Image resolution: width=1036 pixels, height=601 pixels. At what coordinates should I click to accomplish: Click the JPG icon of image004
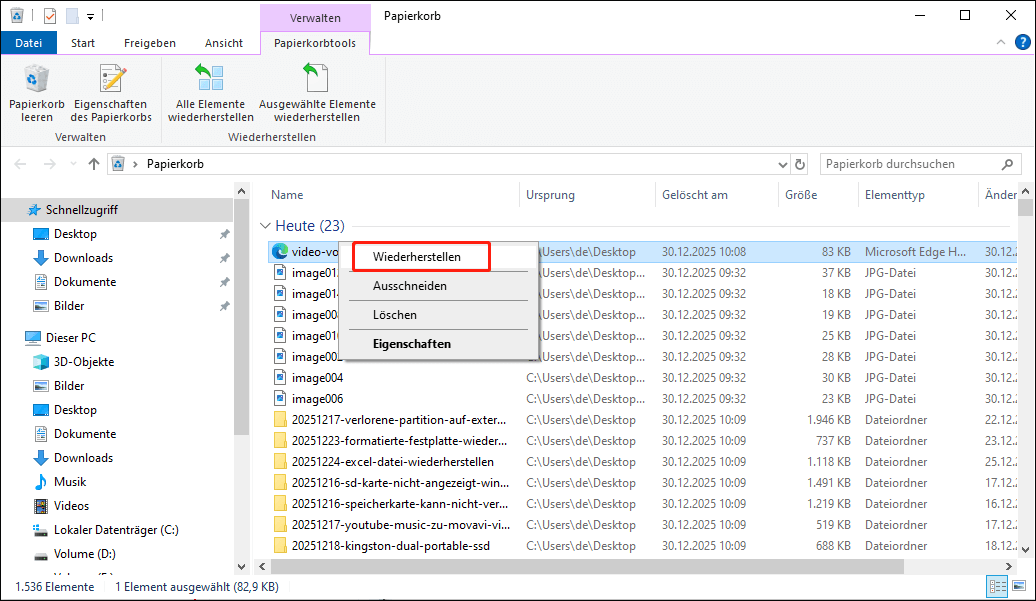[280, 378]
